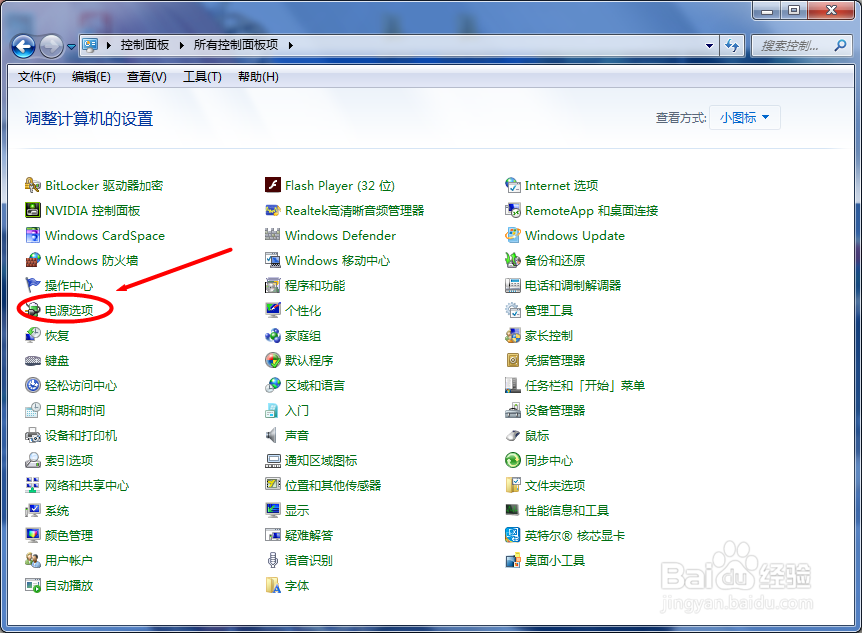Open the 凭据管理器 link
The width and height of the screenshot is (862, 633).
pyautogui.click(x=555, y=361)
